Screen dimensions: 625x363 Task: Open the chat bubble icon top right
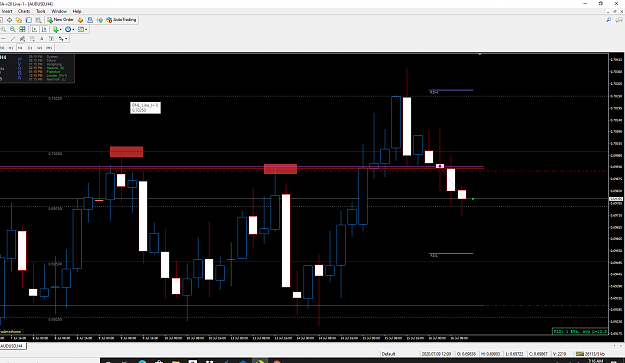[x=619, y=20]
